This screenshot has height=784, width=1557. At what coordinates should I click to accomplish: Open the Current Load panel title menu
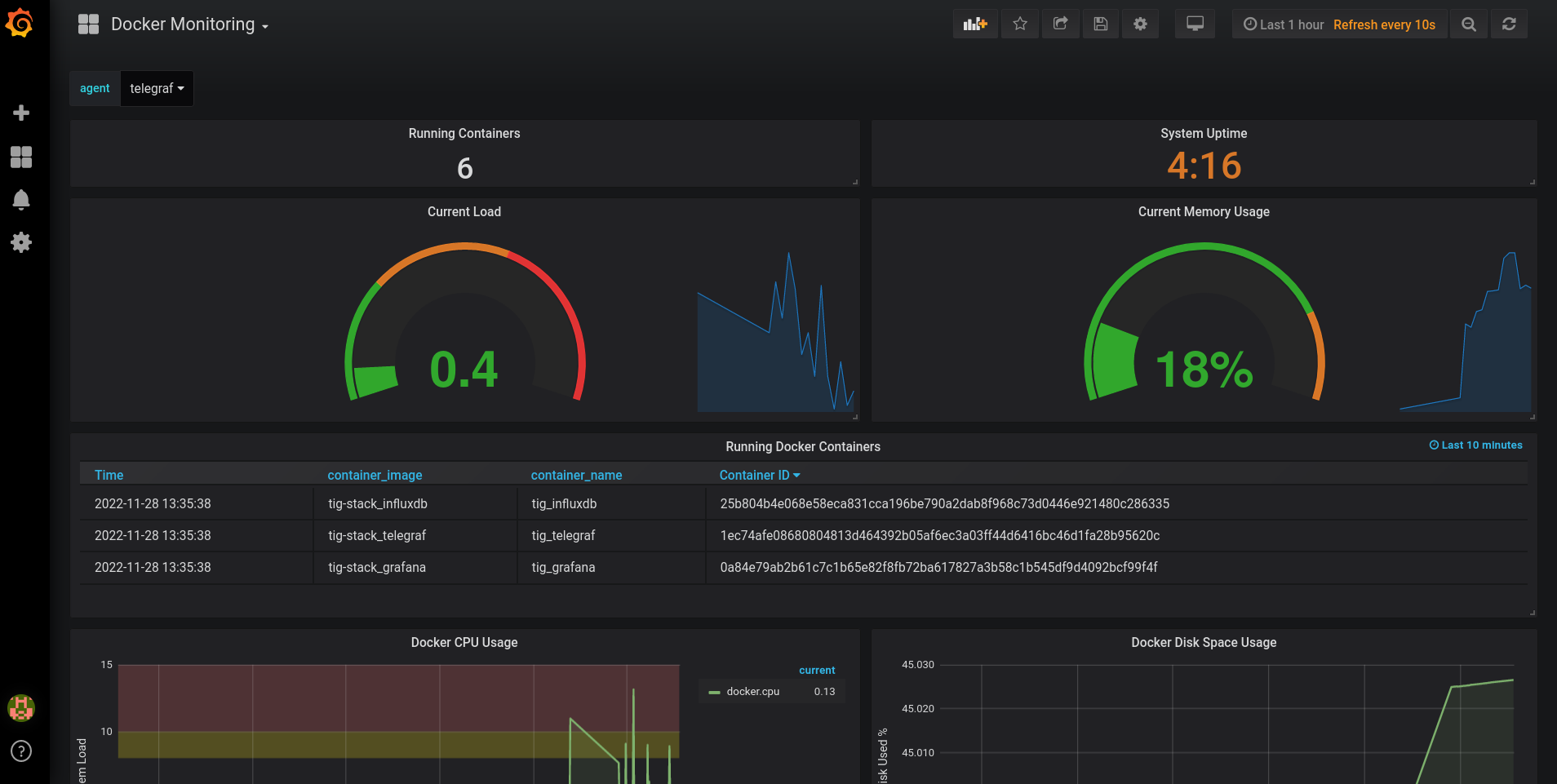(464, 211)
